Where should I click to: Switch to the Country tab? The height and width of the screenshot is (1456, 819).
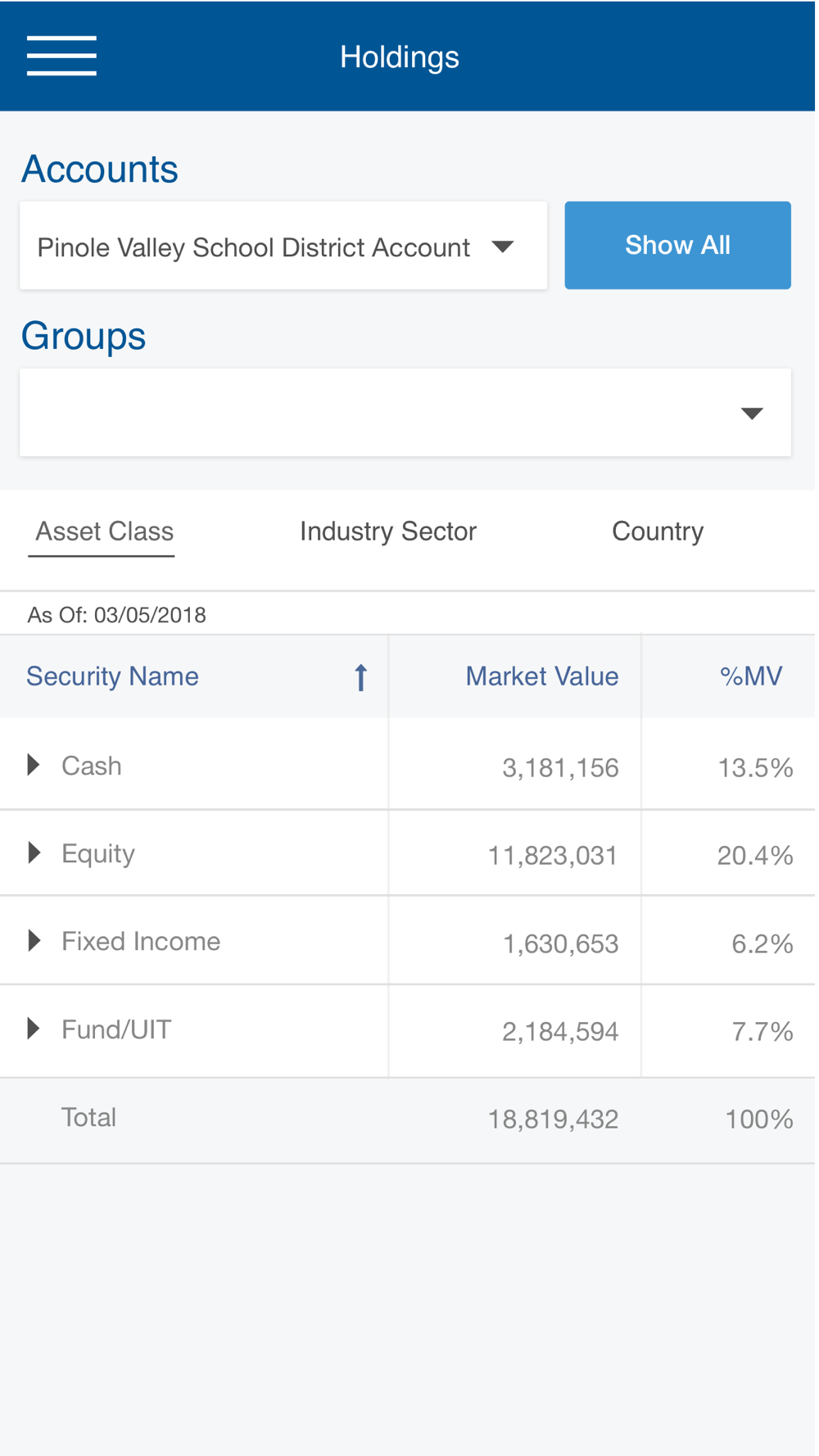658,531
